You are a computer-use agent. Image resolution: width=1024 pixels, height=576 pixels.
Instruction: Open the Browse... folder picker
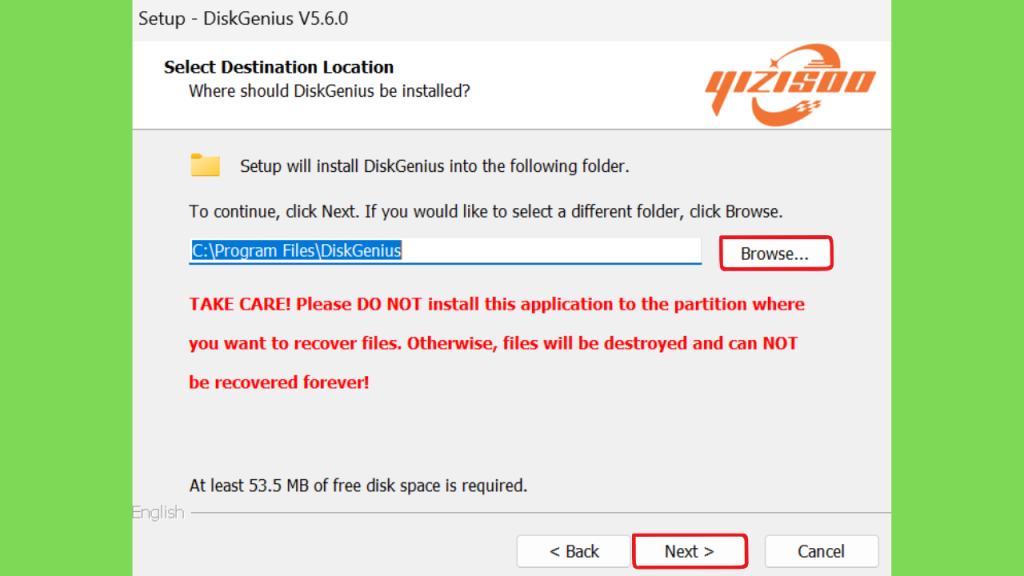click(776, 253)
